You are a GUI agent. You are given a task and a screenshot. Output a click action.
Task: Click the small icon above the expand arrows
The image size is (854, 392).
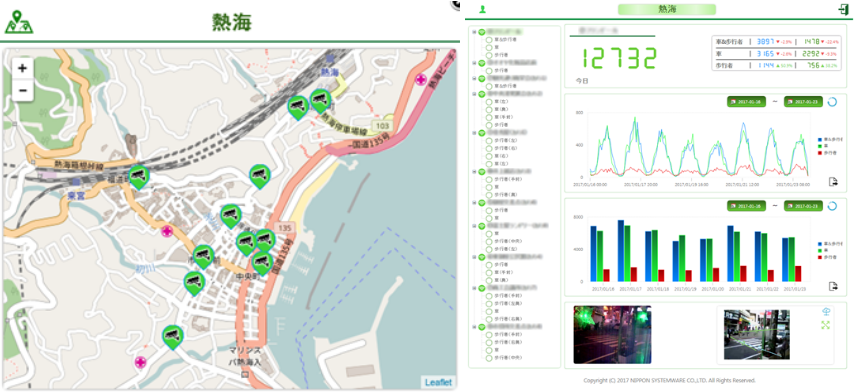pos(827,311)
